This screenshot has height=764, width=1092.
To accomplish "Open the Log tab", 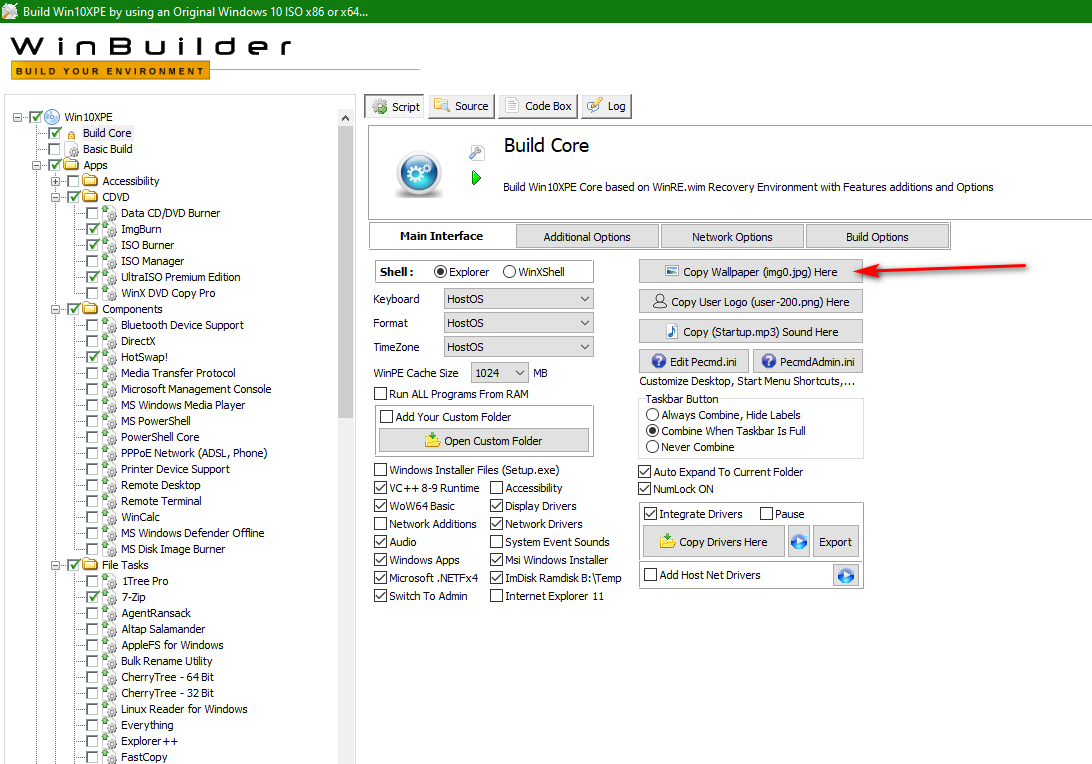I will (607, 106).
